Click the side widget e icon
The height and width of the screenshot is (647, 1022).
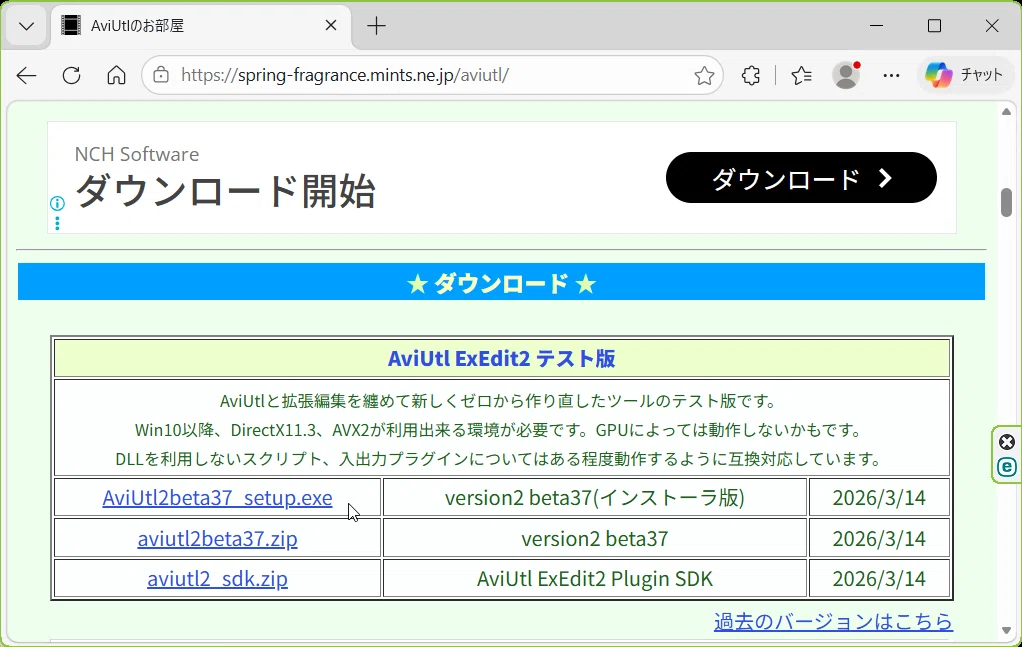click(1006, 467)
